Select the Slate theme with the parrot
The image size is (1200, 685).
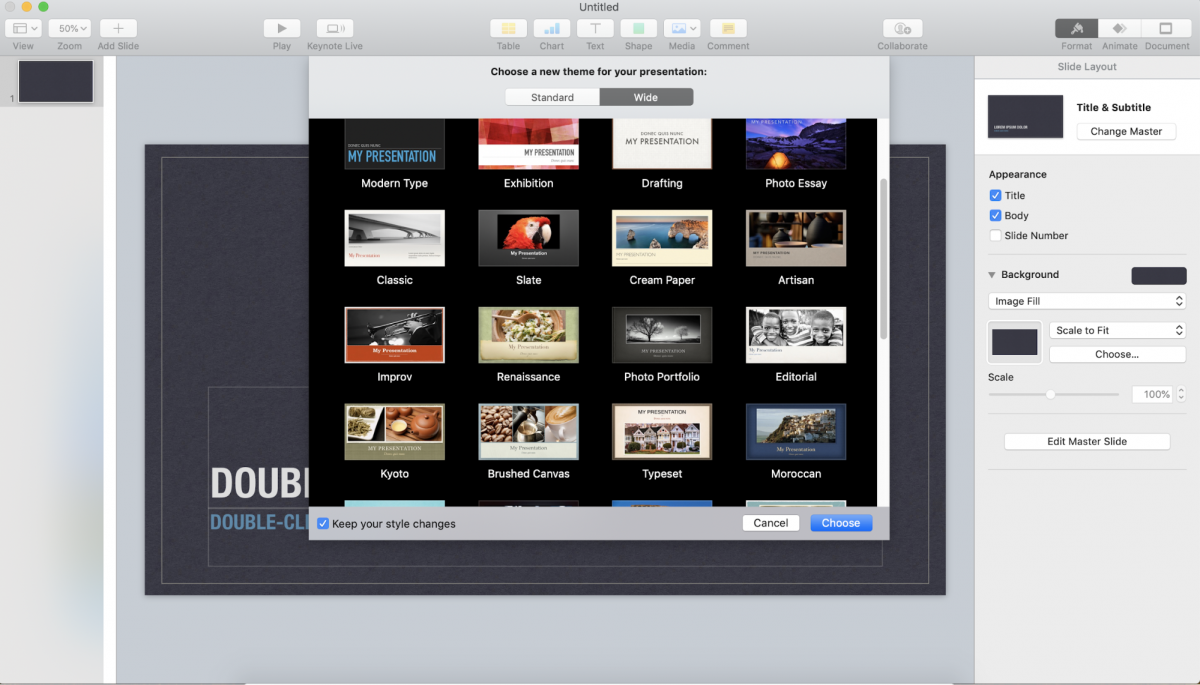click(528, 238)
